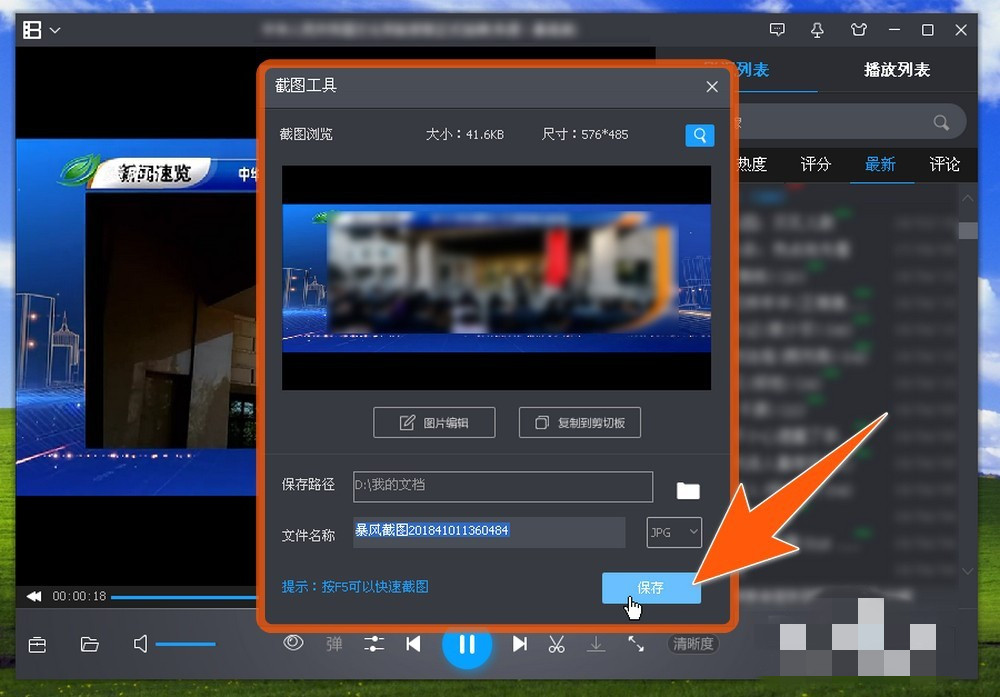Skip to next video
Viewport: 1000px width, 697px height.
(520, 644)
